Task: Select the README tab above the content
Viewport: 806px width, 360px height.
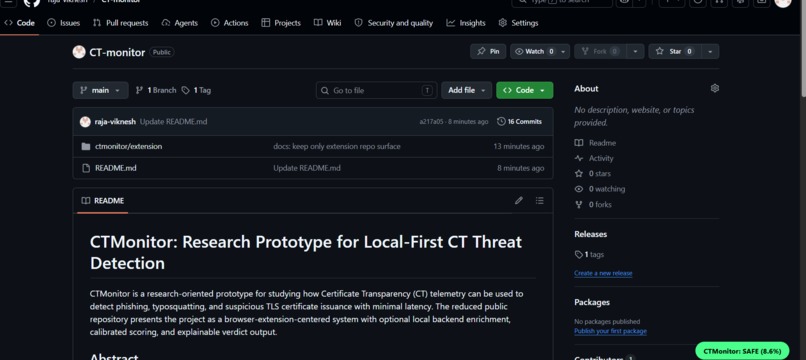Action: tap(103, 201)
